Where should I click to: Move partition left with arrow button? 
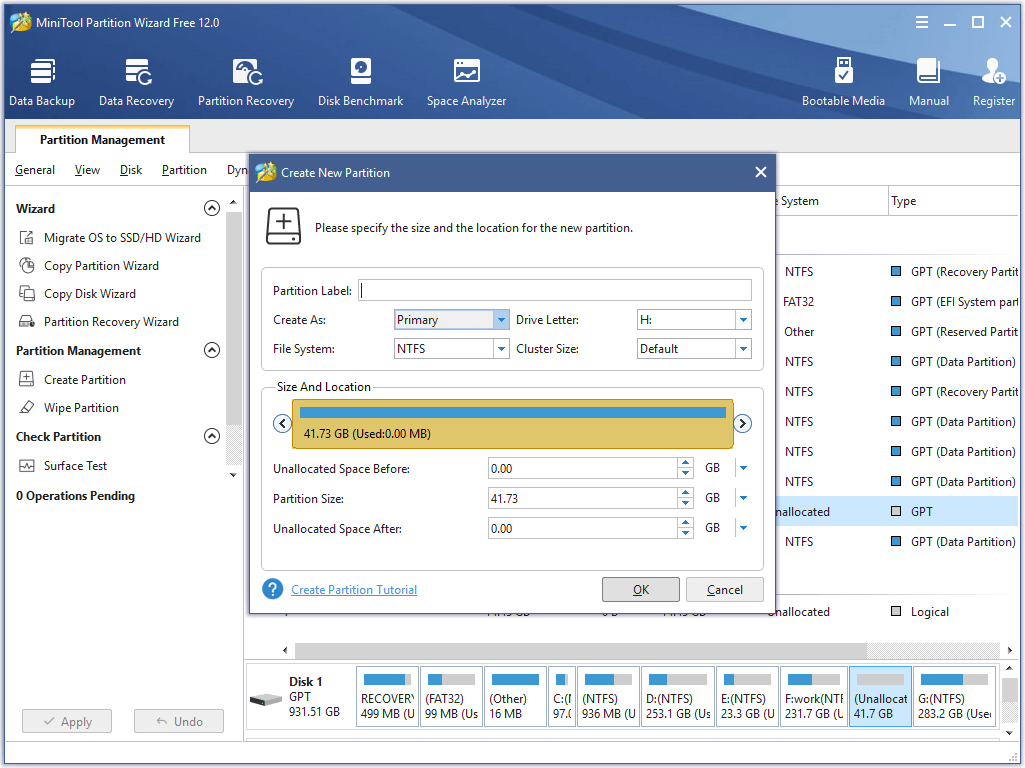coord(282,424)
